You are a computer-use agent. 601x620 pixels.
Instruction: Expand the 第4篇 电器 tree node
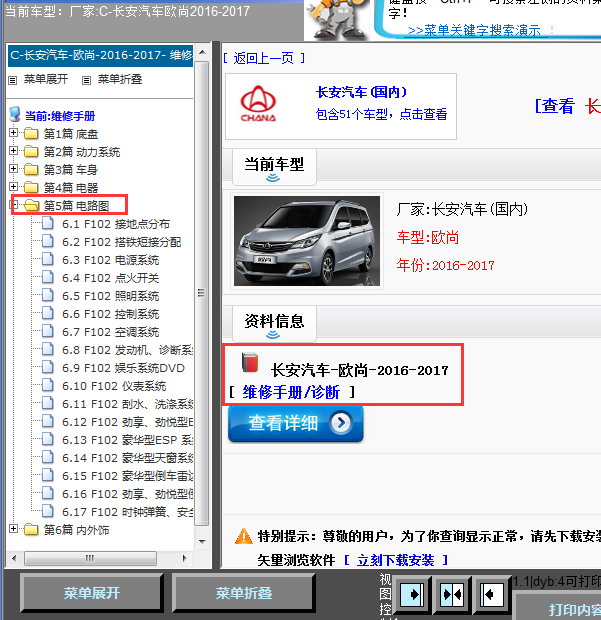click(x=13, y=187)
